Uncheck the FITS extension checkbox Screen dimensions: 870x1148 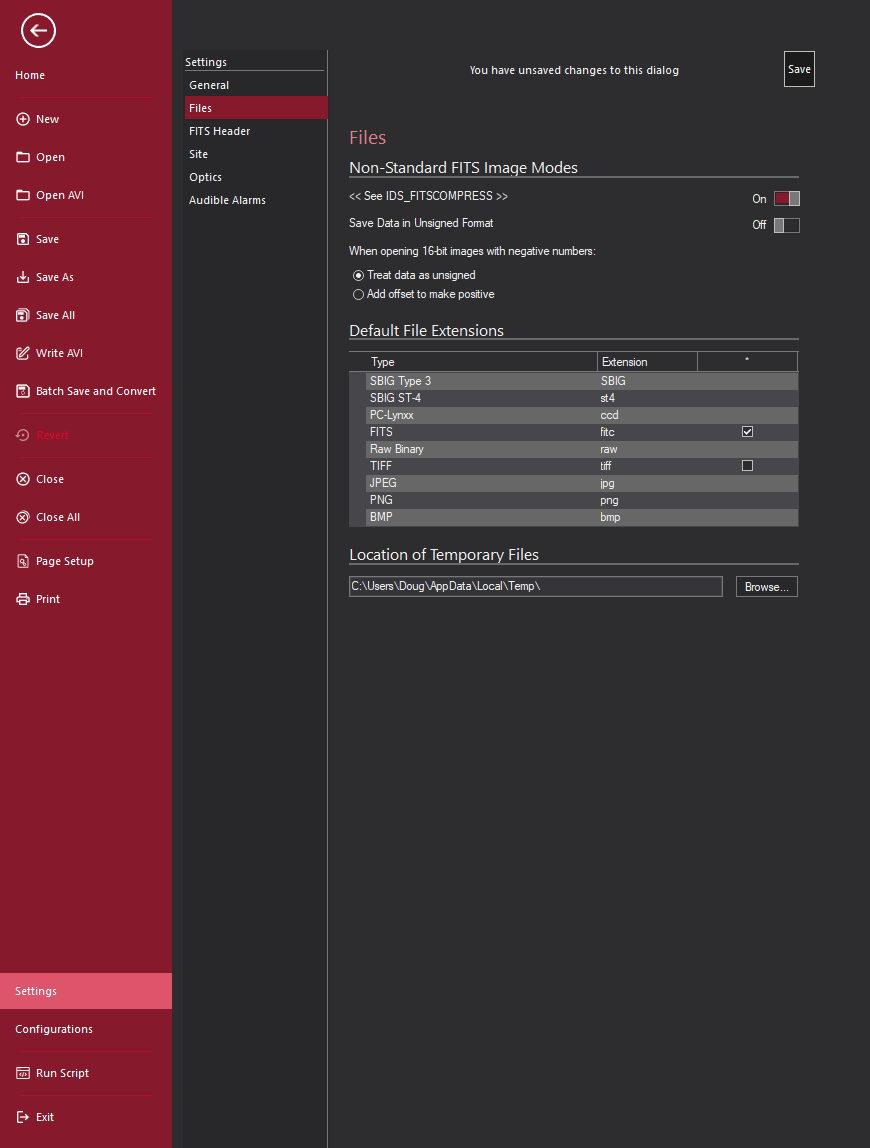point(747,432)
